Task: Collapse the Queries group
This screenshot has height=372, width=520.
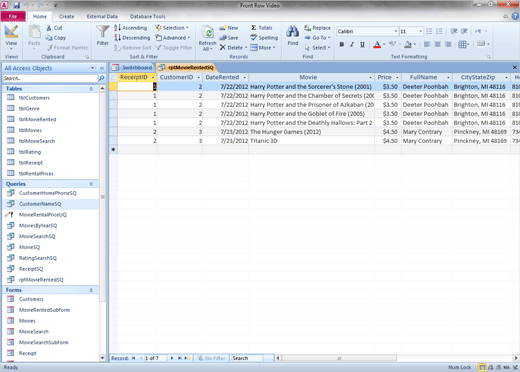Action: pos(91,184)
